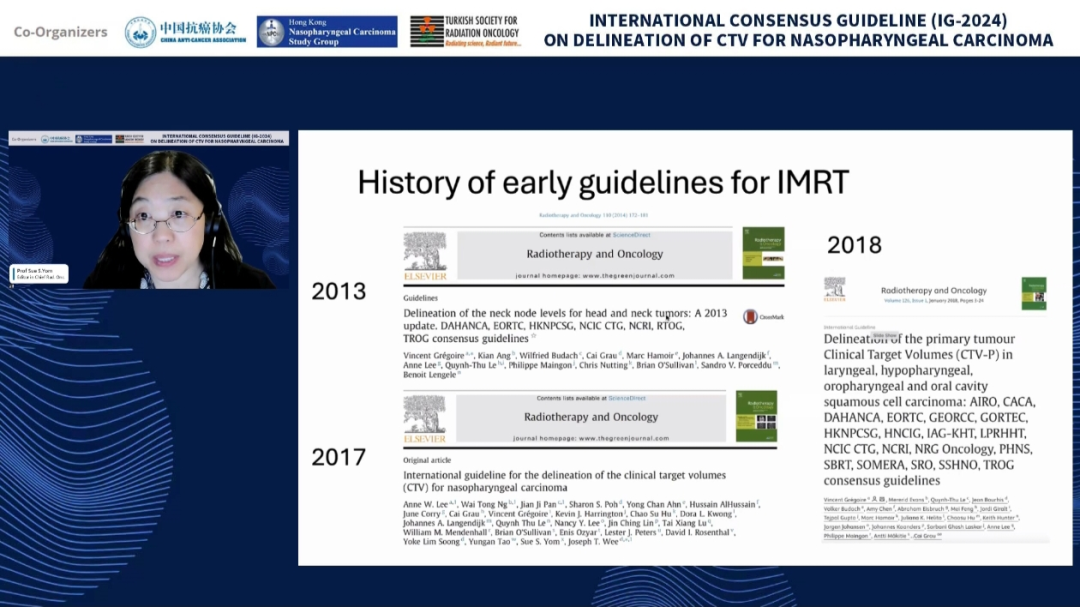Click the Prof Sue S. Yom name tag
This screenshot has width=1080, height=607.
39,274
